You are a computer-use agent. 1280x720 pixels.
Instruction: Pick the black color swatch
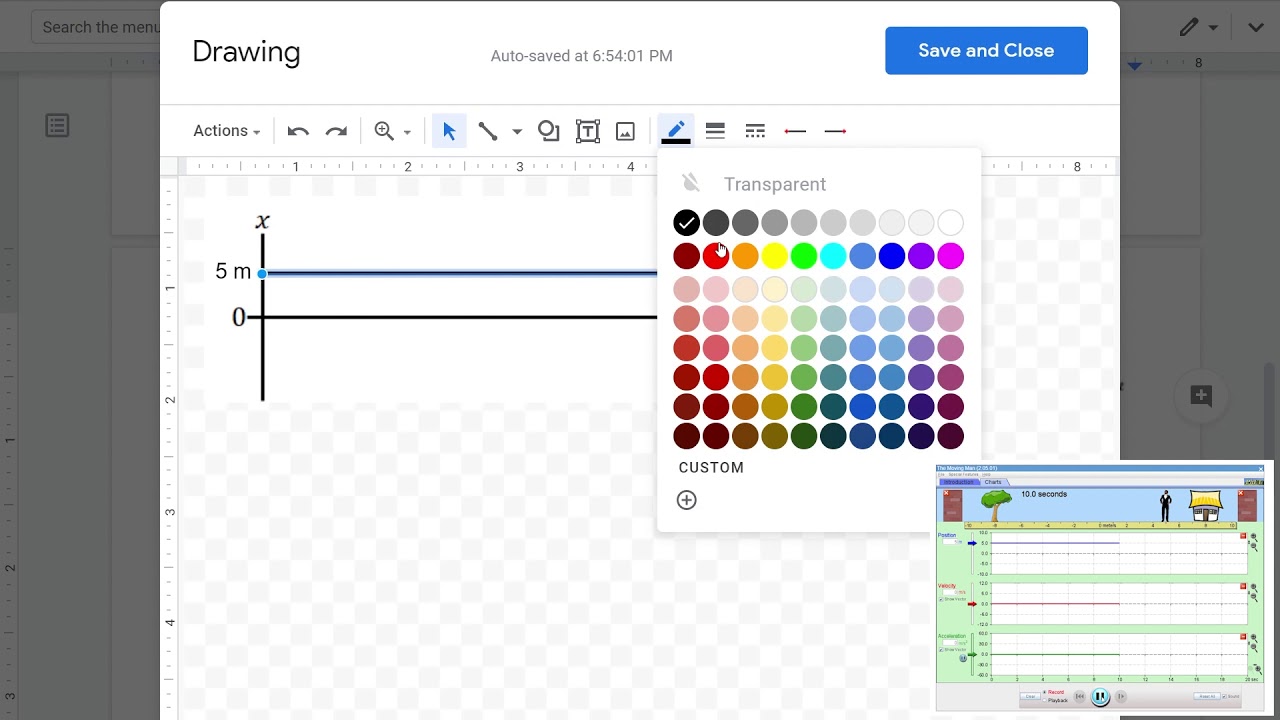coord(686,223)
